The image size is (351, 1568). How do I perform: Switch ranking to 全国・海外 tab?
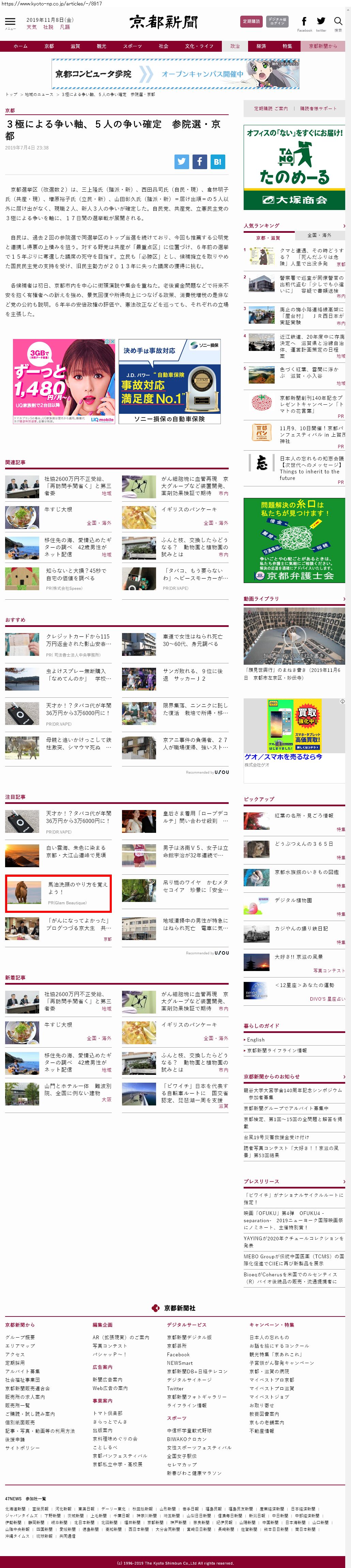[x=319, y=236]
